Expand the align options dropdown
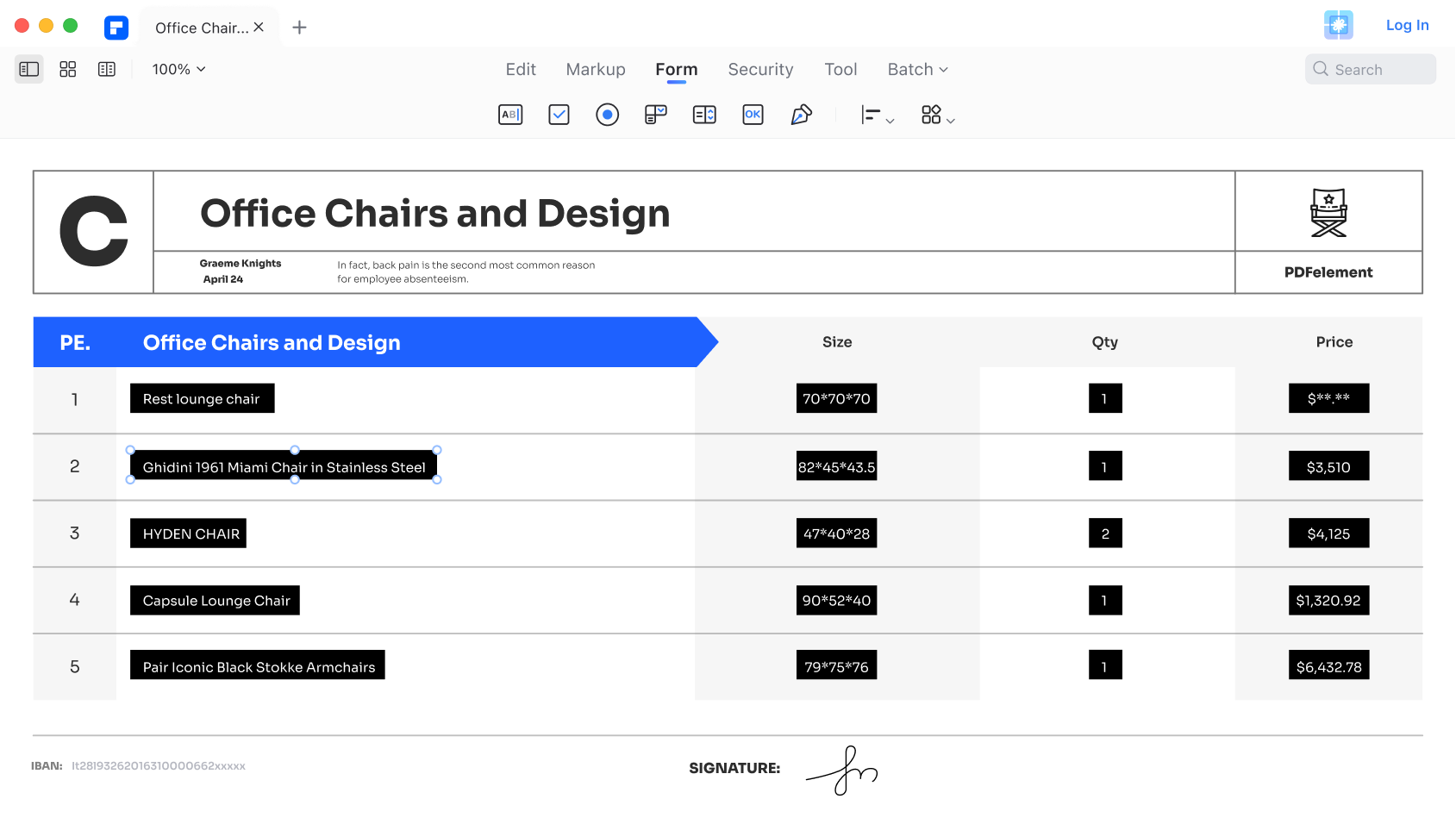 [x=878, y=115]
